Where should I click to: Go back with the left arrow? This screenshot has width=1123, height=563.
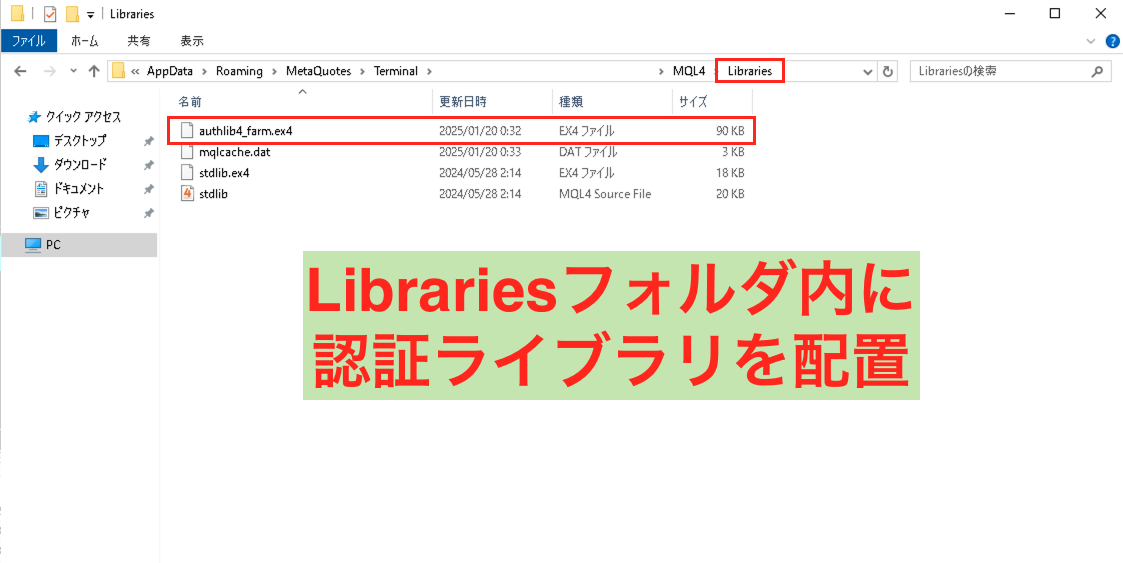point(20,71)
